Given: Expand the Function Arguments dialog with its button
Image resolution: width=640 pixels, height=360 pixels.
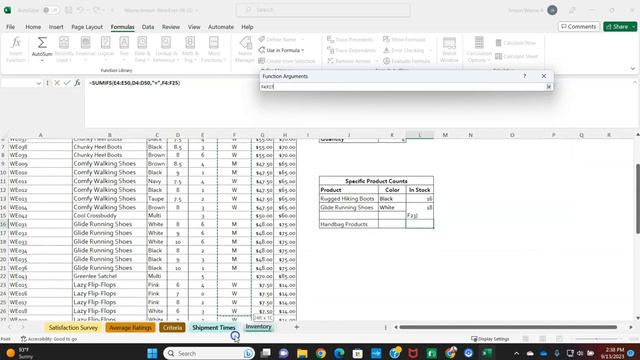Looking at the screenshot, I should [x=549, y=87].
